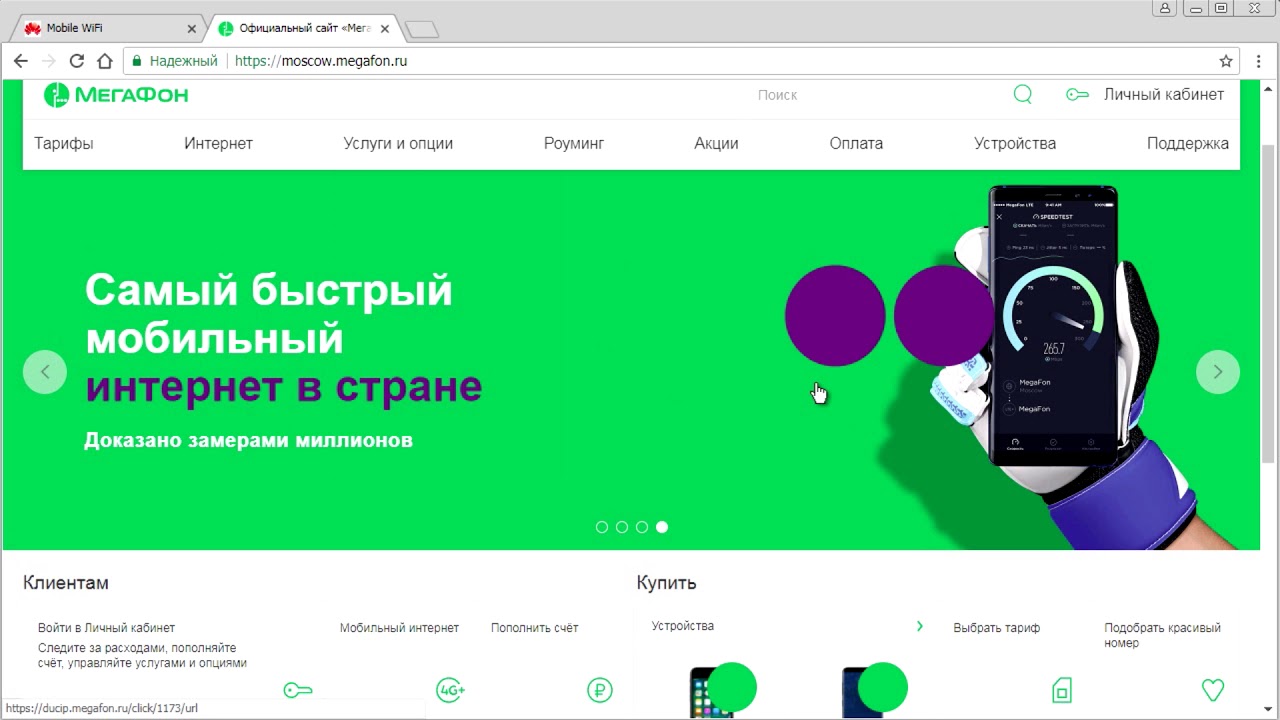Click the green padlock security icon
Screen dimensions: 1280x720
coord(138,61)
